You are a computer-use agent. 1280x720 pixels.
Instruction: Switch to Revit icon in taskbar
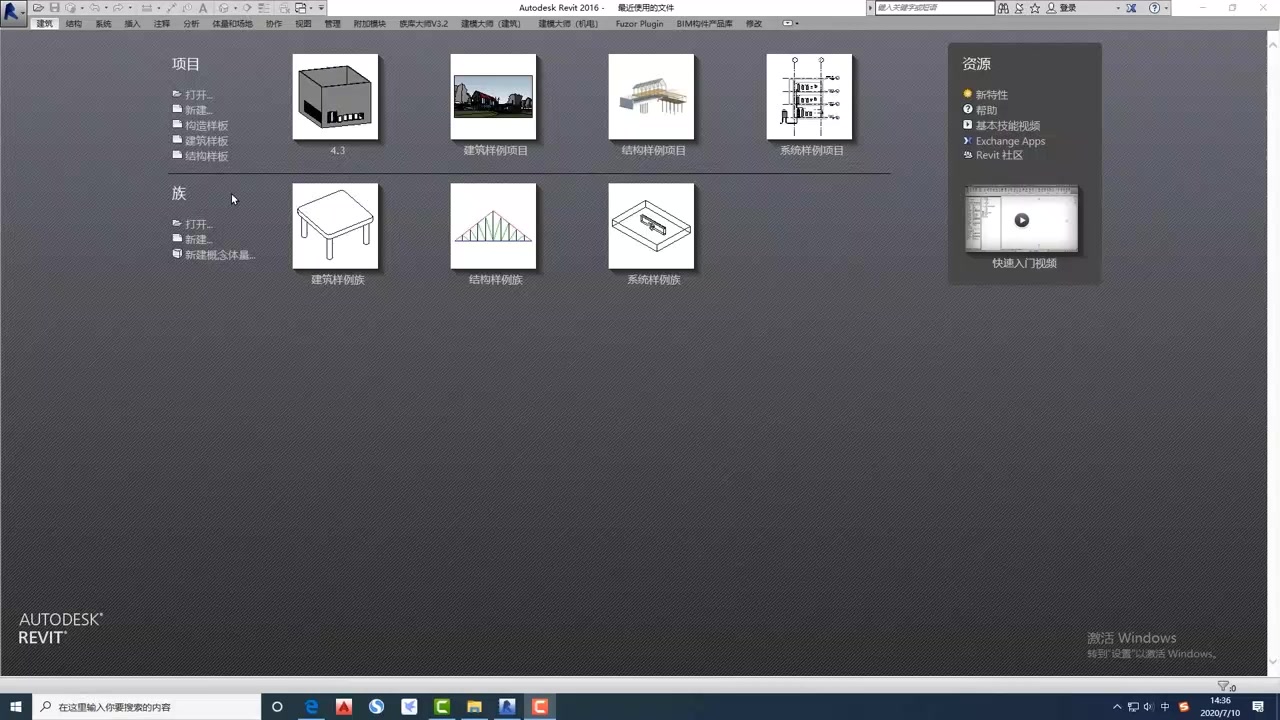507,706
